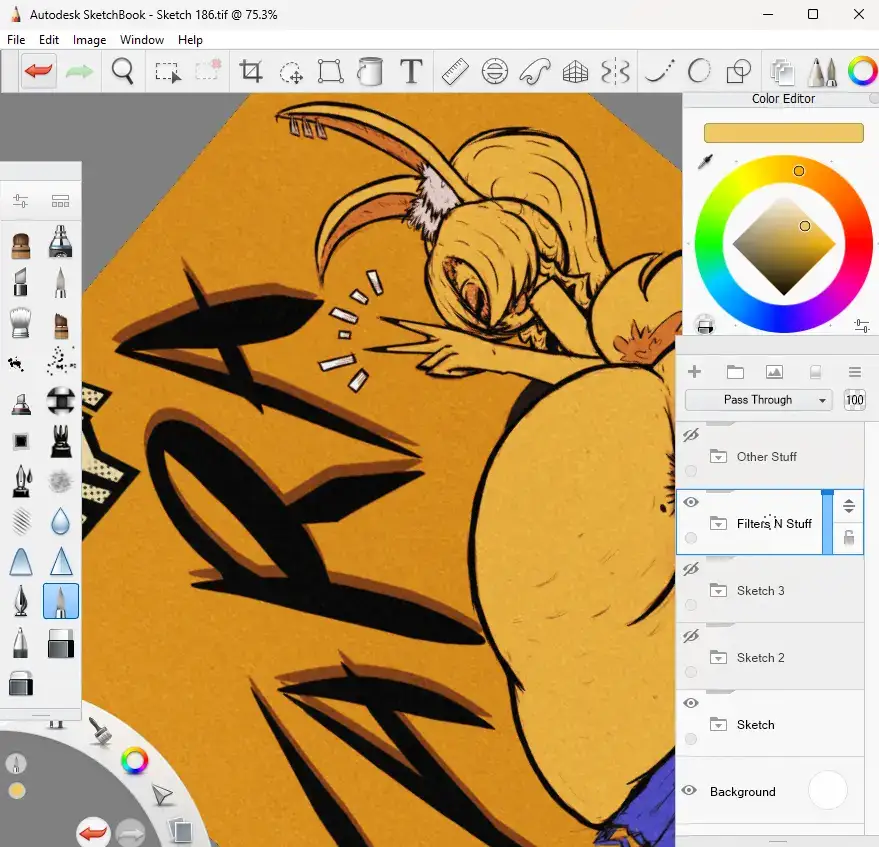
Task: Click the current color bar swatch
Action: tap(783, 133)
